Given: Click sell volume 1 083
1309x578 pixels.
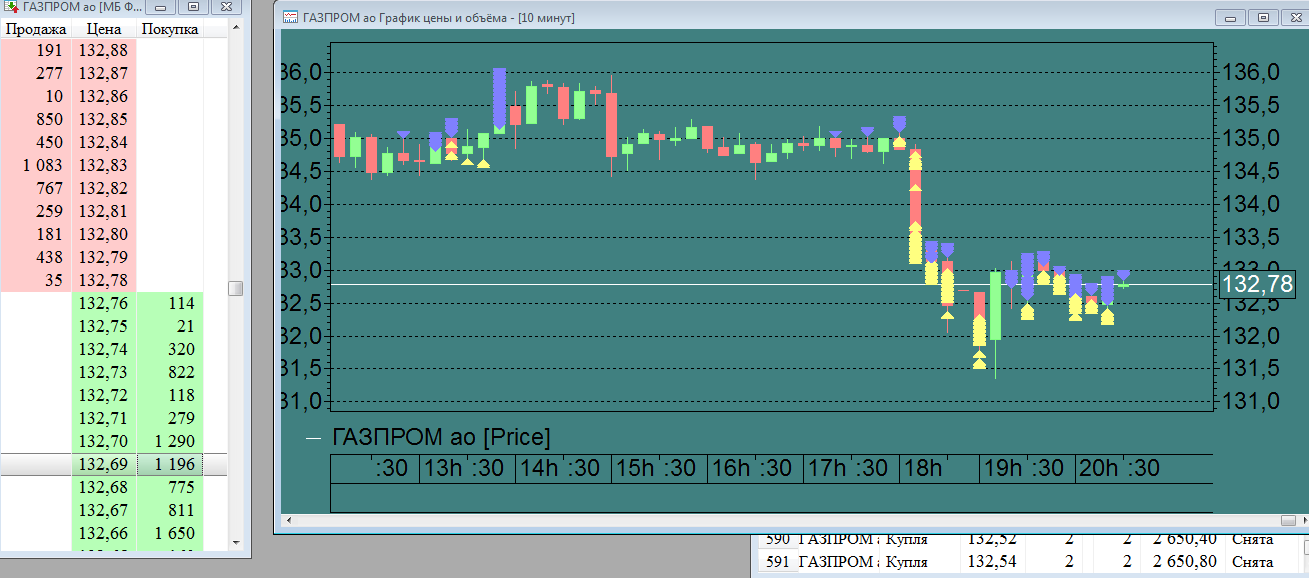Looking at the screenshot, I should (35, 165).
